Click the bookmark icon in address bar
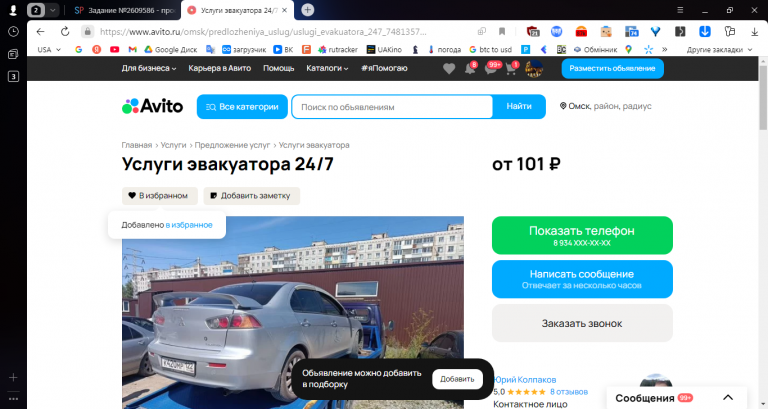Image resolution: width=768 pixels, height=409 pixels. coord(502,31)
